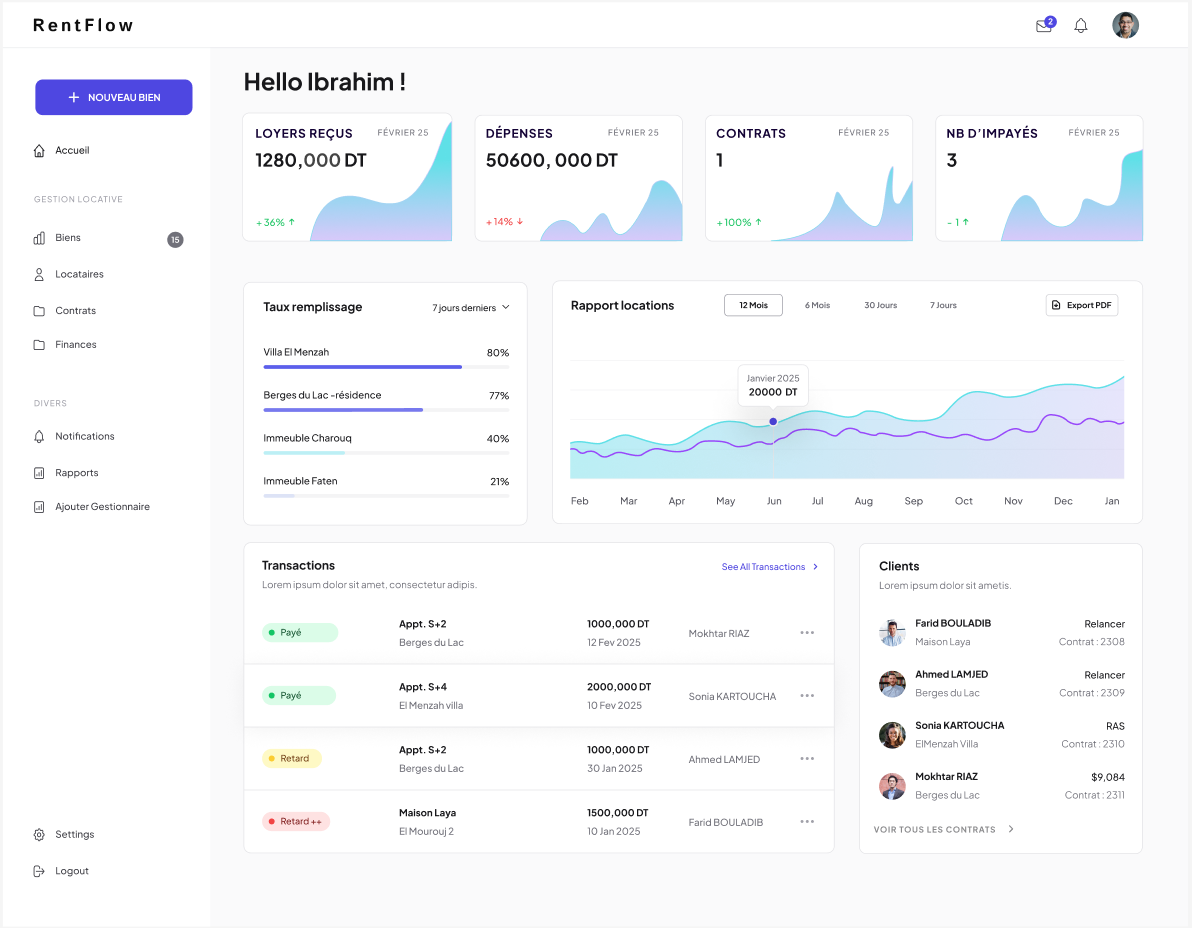Expand the 7 jours derniers dropdown
The width and height of the screenshot is (1192, 928).
coord(471,308)
